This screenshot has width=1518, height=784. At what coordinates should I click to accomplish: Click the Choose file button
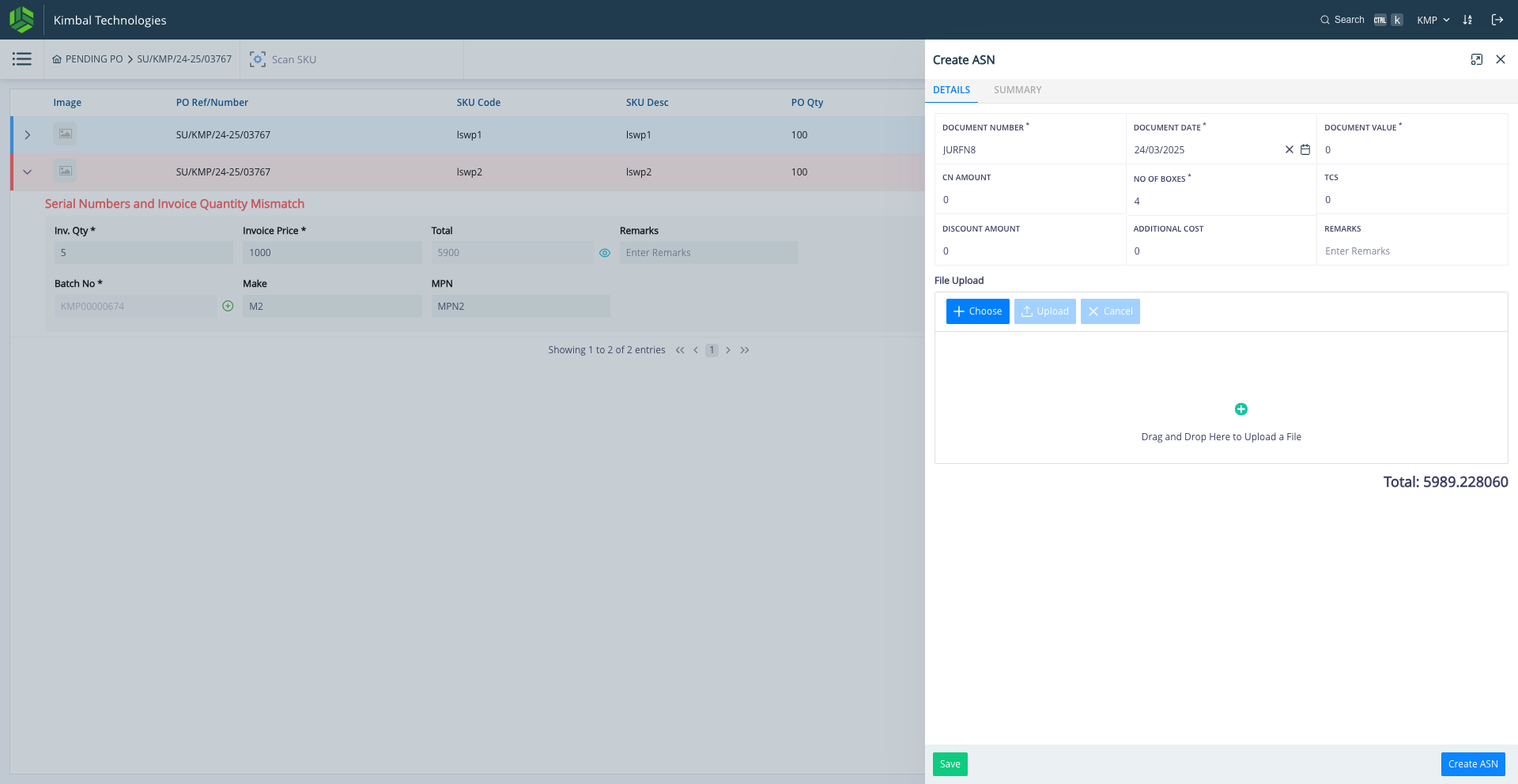point(977,311)
